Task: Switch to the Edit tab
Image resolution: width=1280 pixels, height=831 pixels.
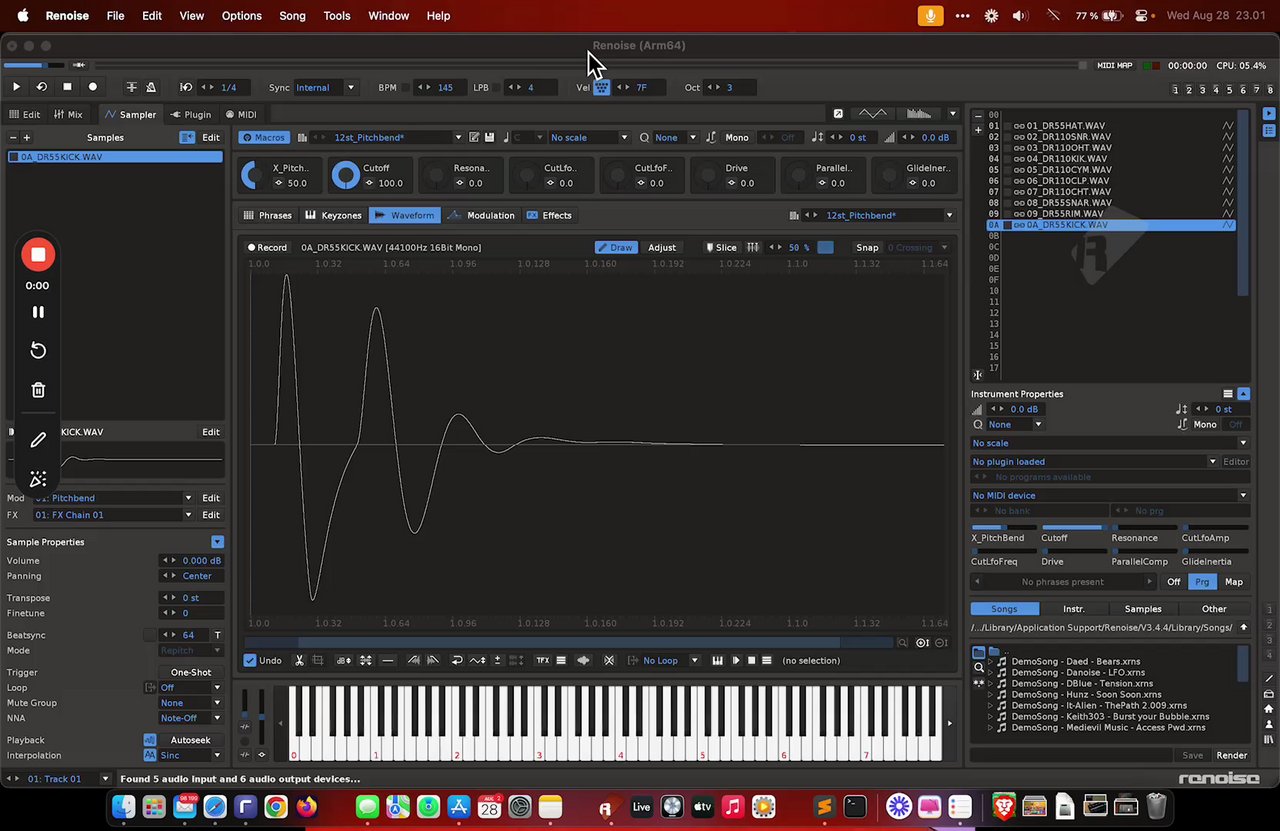Action: tap(25, 114)
